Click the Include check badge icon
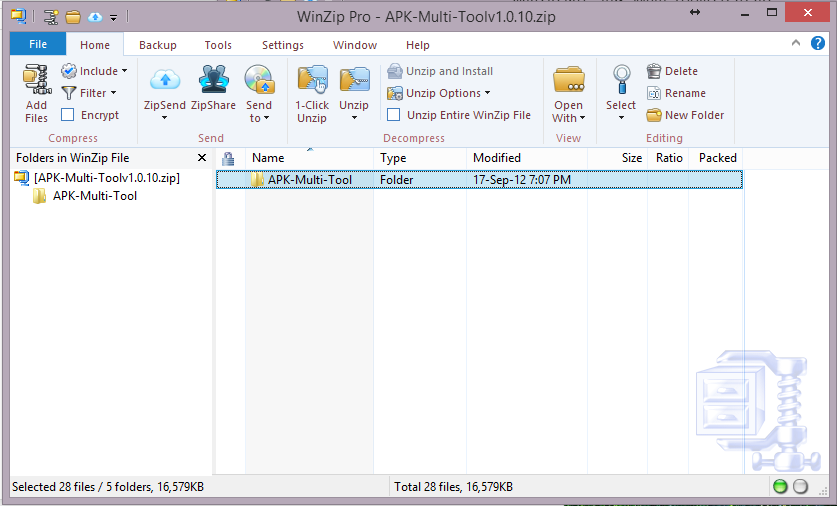This screenshot has height=506, width=837. pyautogui.click(x=69, y=71)
